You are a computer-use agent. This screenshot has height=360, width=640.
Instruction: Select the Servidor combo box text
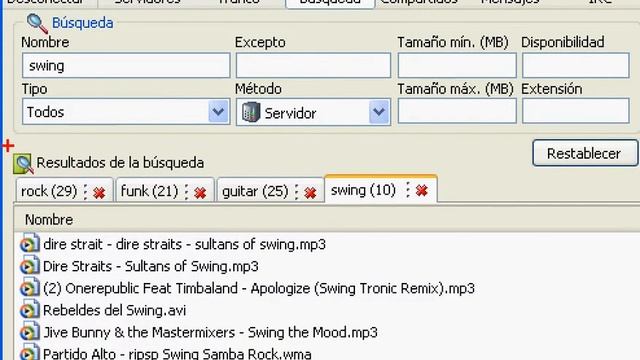(x=290, y=113)
